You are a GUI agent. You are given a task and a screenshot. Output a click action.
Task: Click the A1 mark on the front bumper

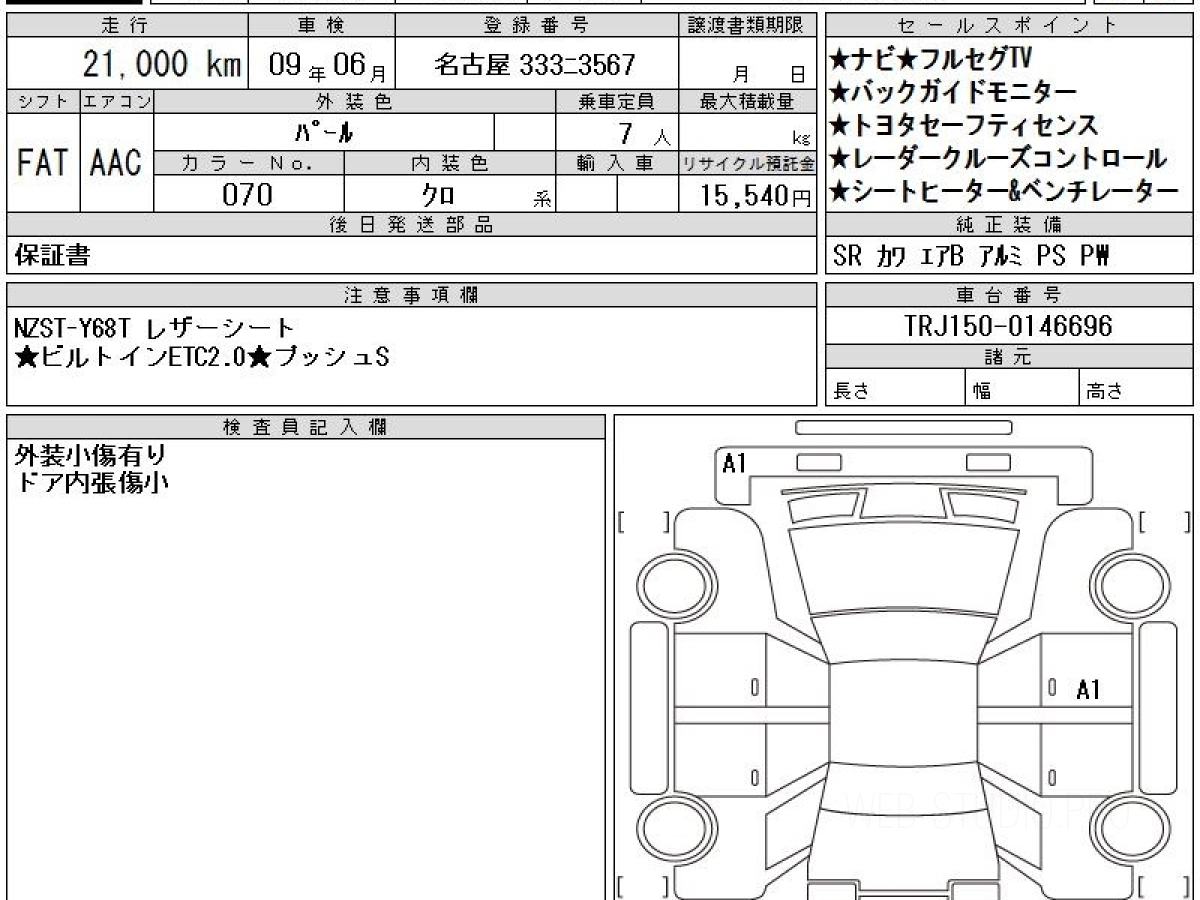pyautogui.click(x=735, y=464)
